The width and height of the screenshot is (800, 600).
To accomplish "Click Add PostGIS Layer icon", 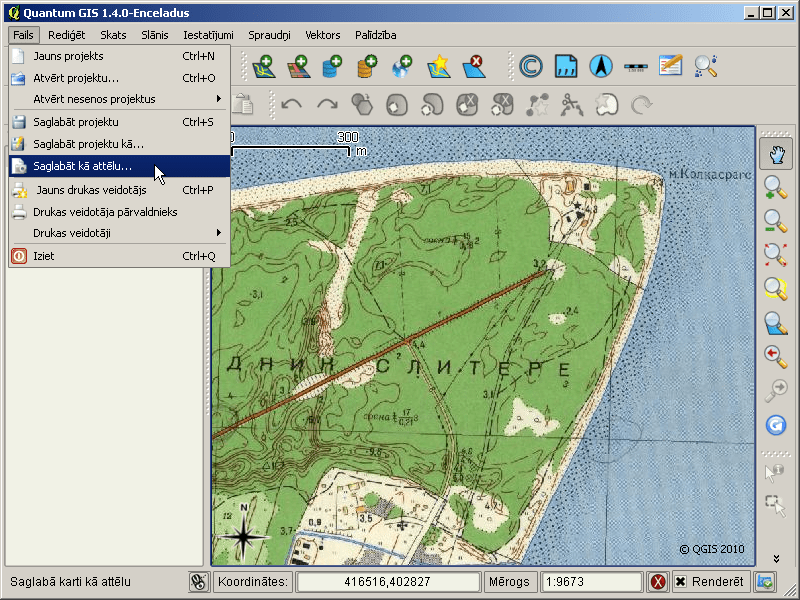I will (x=332, y=66).
